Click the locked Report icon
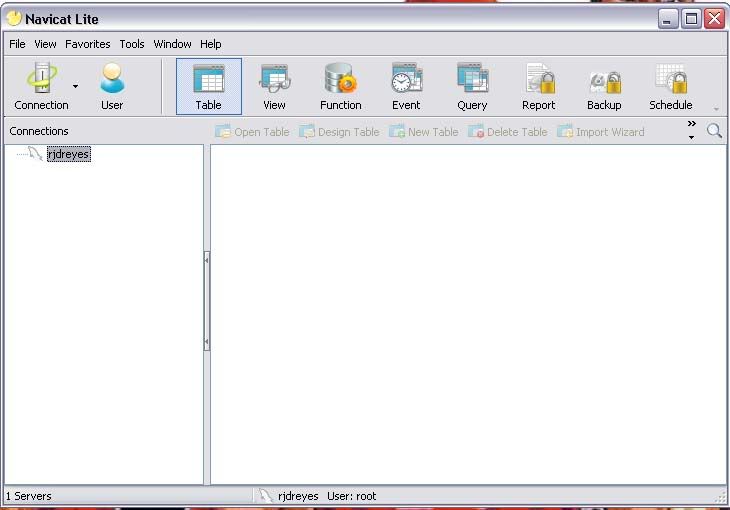Image resolution: width=730 pixels, height=510 pixels. point(539,86)
